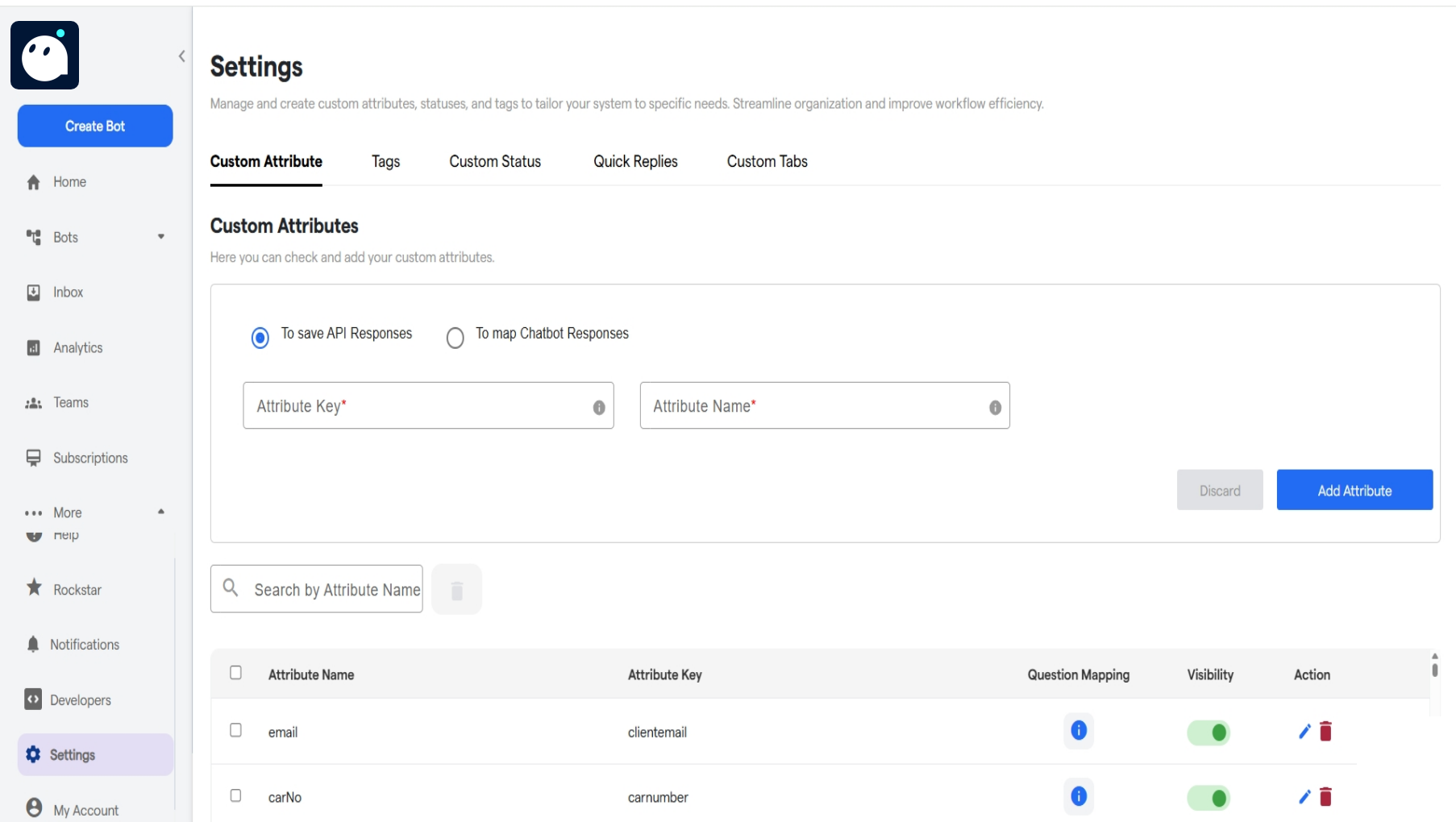Collapse the sidebar using the chevron

(x=181, y=56)
